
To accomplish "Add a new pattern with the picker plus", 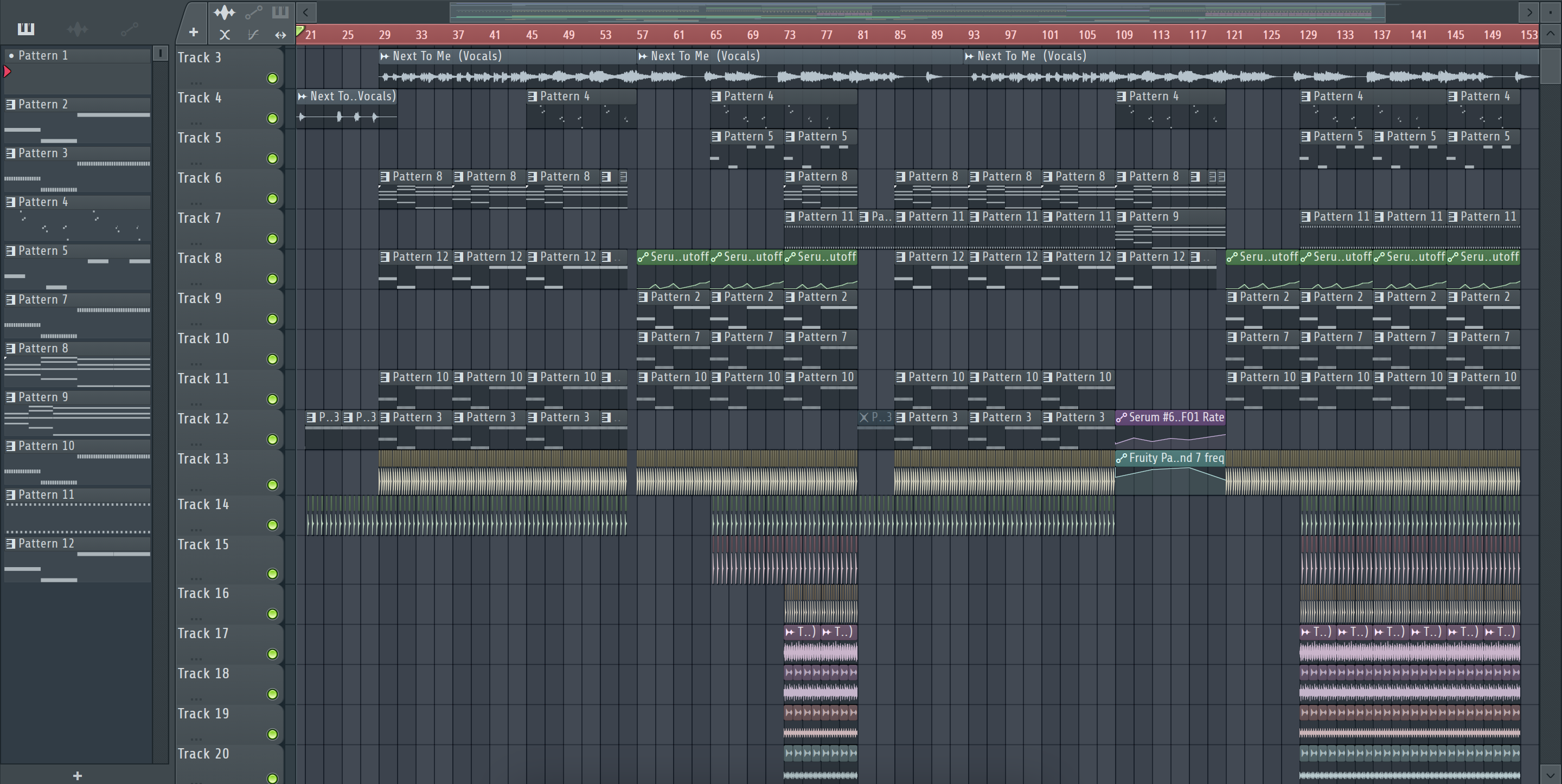I will (x=78, y=775).
